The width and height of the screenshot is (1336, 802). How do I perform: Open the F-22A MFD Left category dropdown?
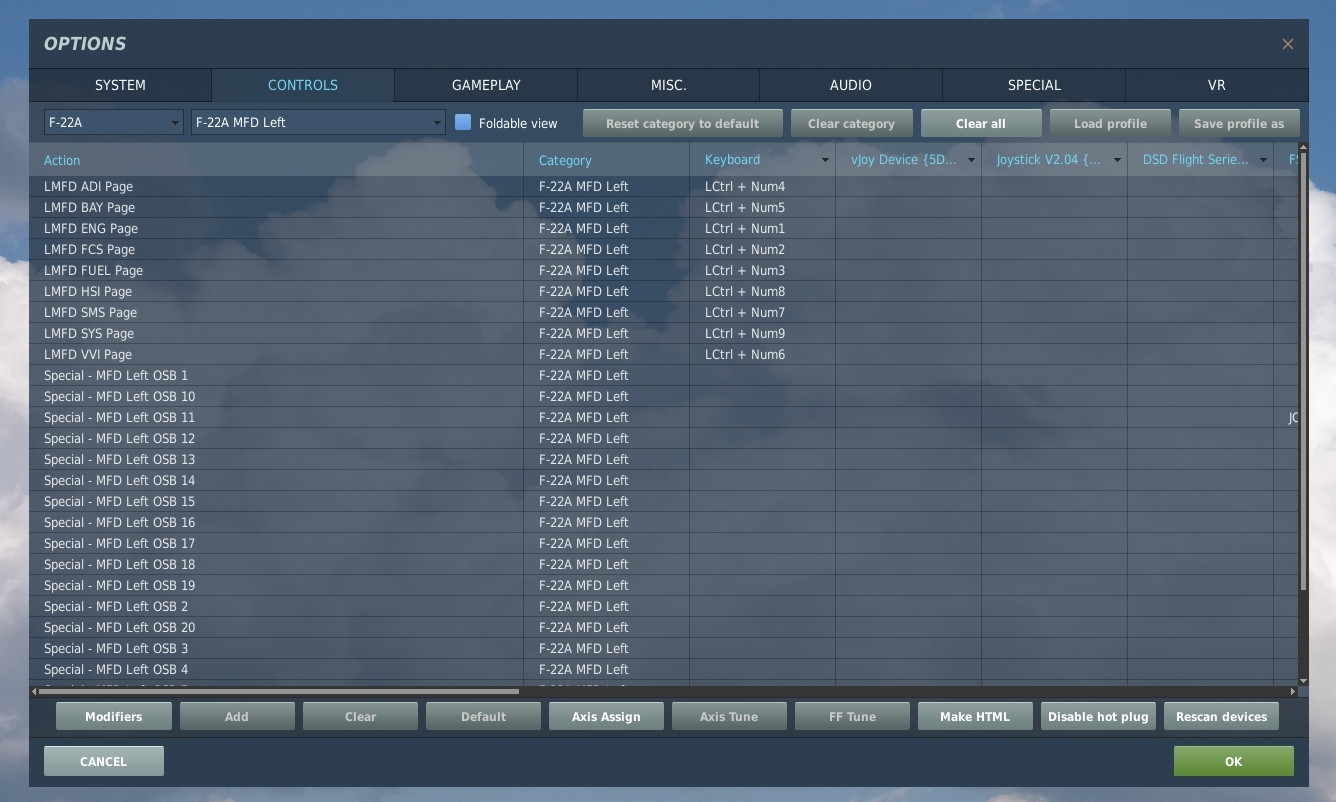pyautogui.click(x=318, y=122)
